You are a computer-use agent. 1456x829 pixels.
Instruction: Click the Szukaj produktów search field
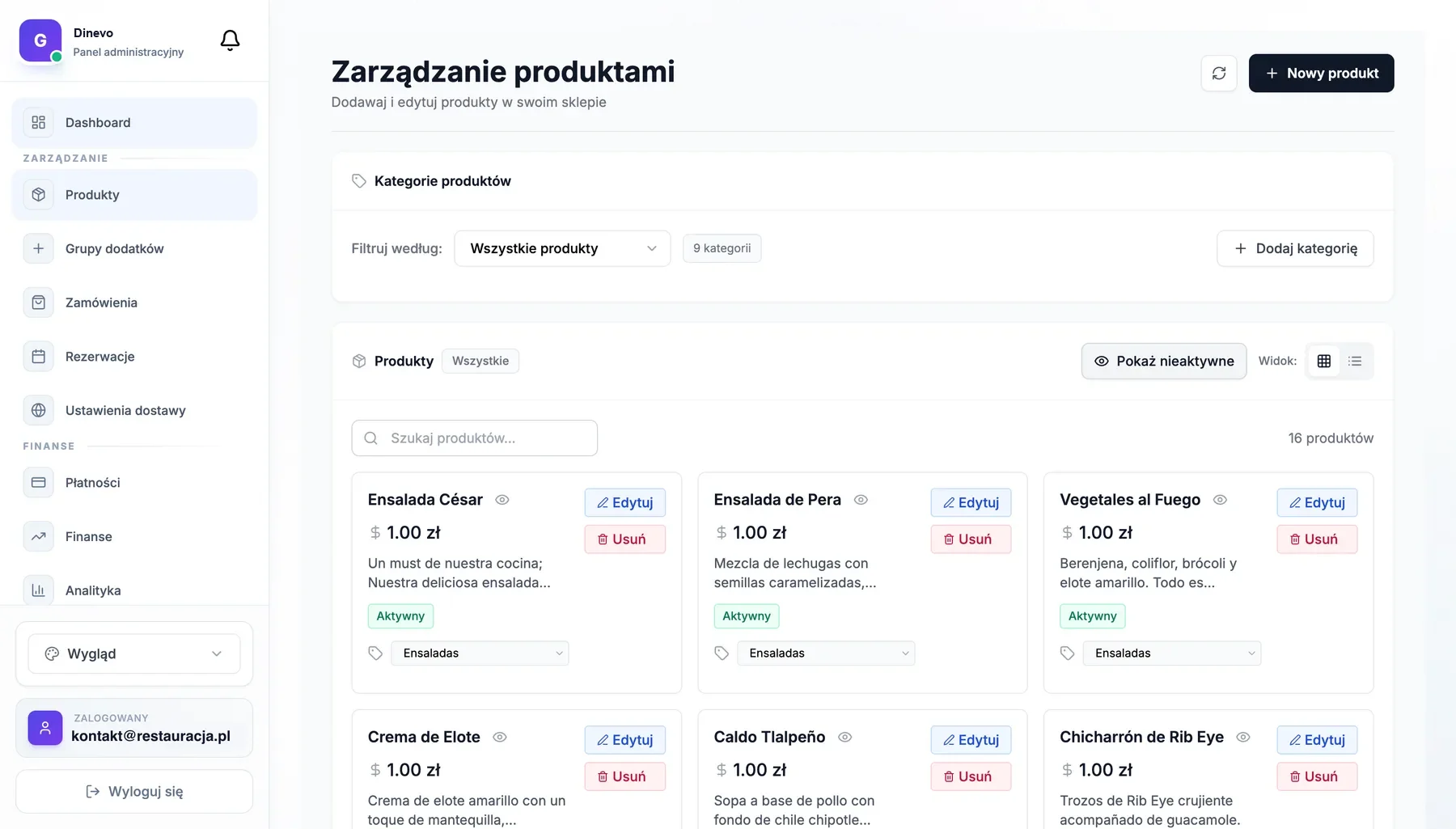click(x=475, y=438)
